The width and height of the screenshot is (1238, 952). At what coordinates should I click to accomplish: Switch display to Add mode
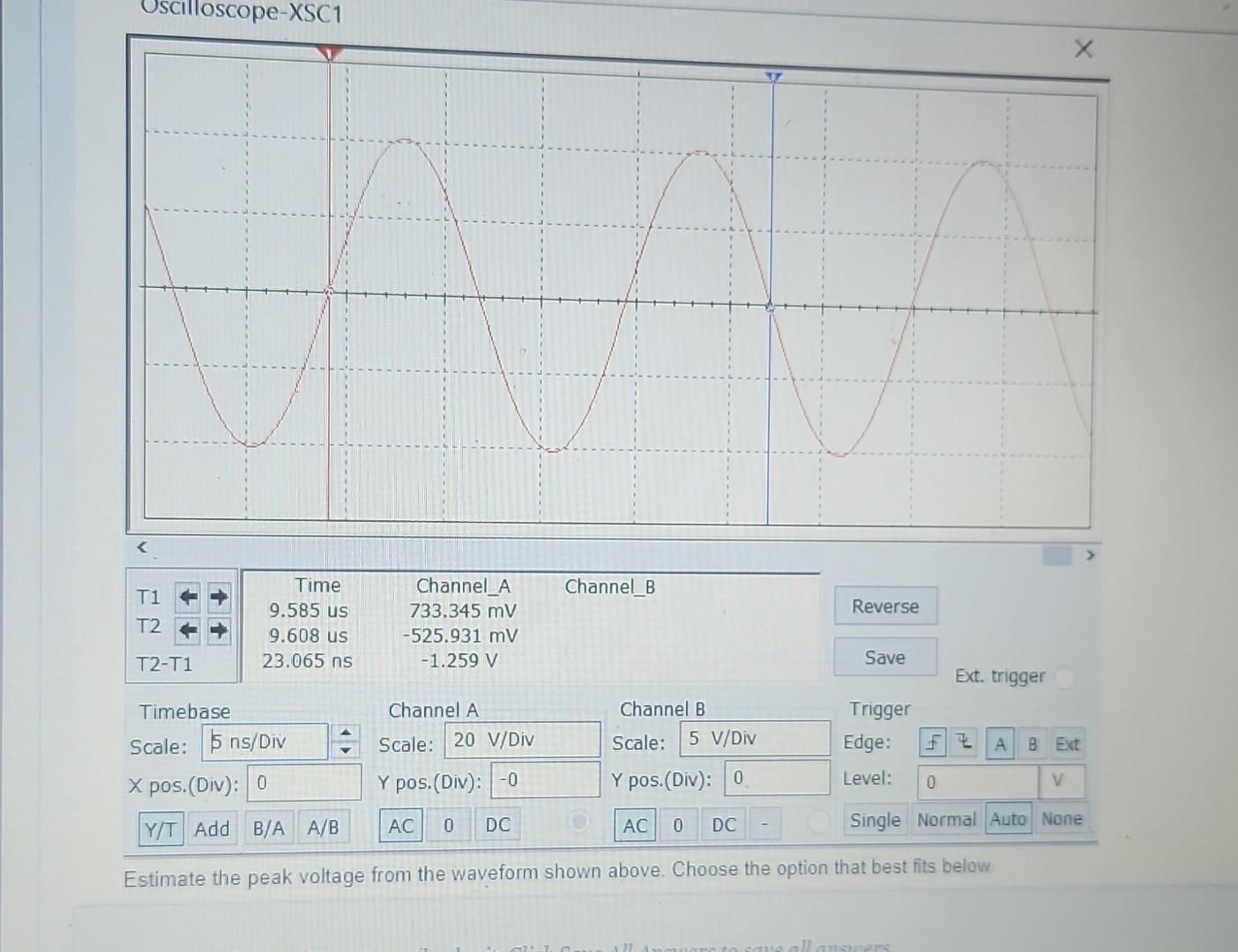(x=211, y=829)
